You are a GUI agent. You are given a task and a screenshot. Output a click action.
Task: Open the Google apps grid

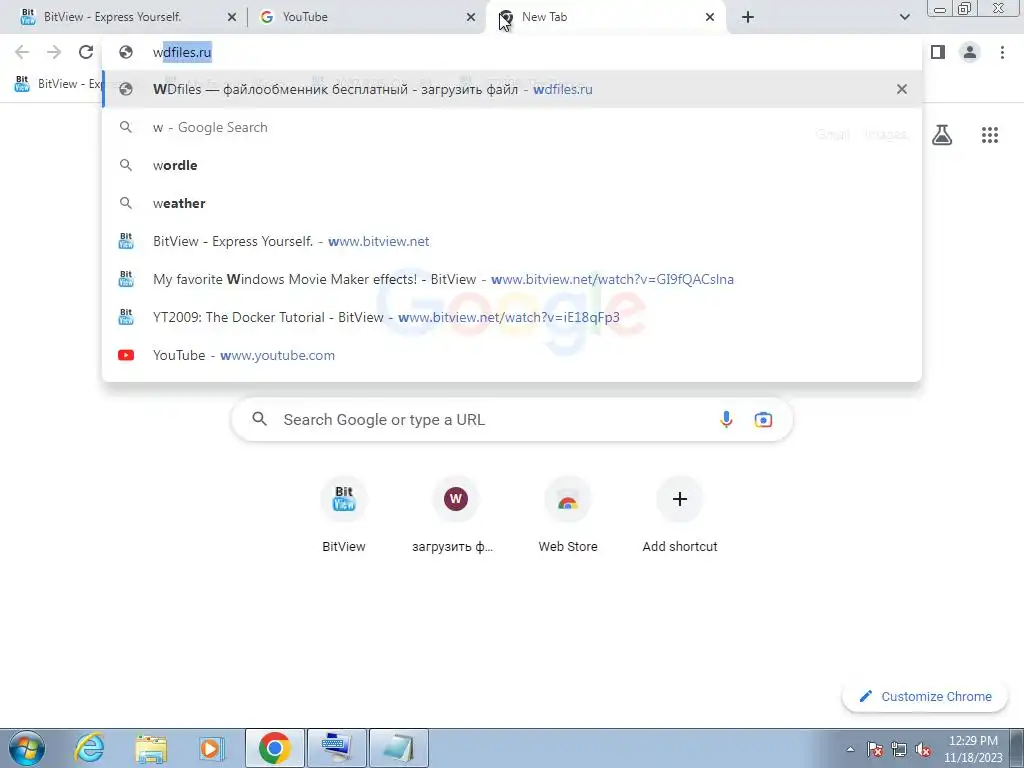click(989, 135)
